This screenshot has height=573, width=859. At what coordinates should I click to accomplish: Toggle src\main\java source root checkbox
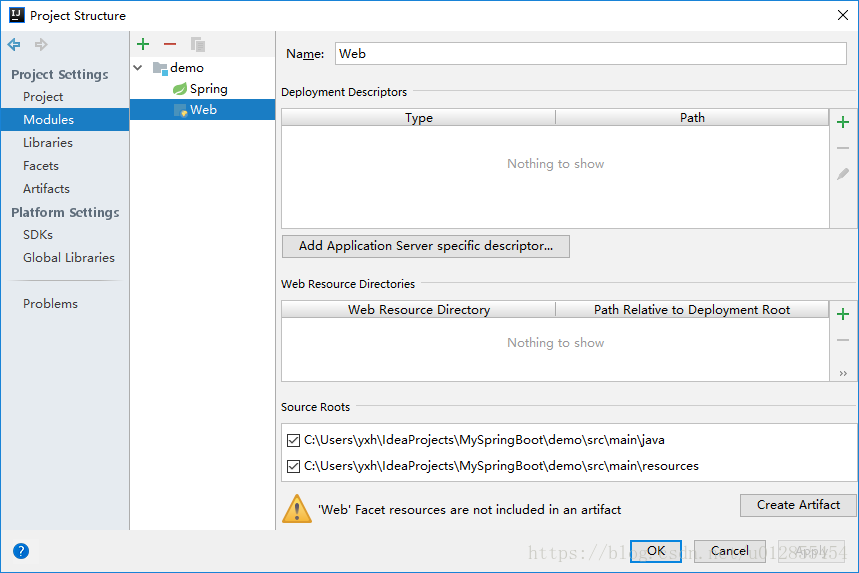pos(294,440)
